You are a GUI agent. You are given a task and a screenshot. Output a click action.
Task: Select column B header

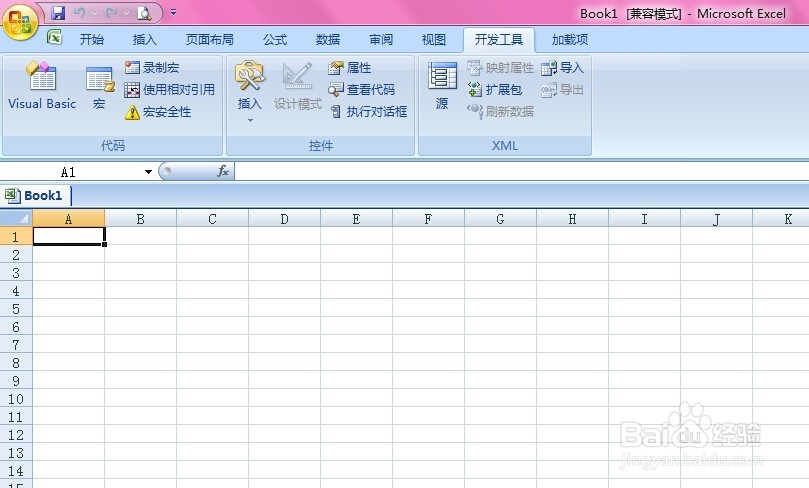(x=140, y=219)
